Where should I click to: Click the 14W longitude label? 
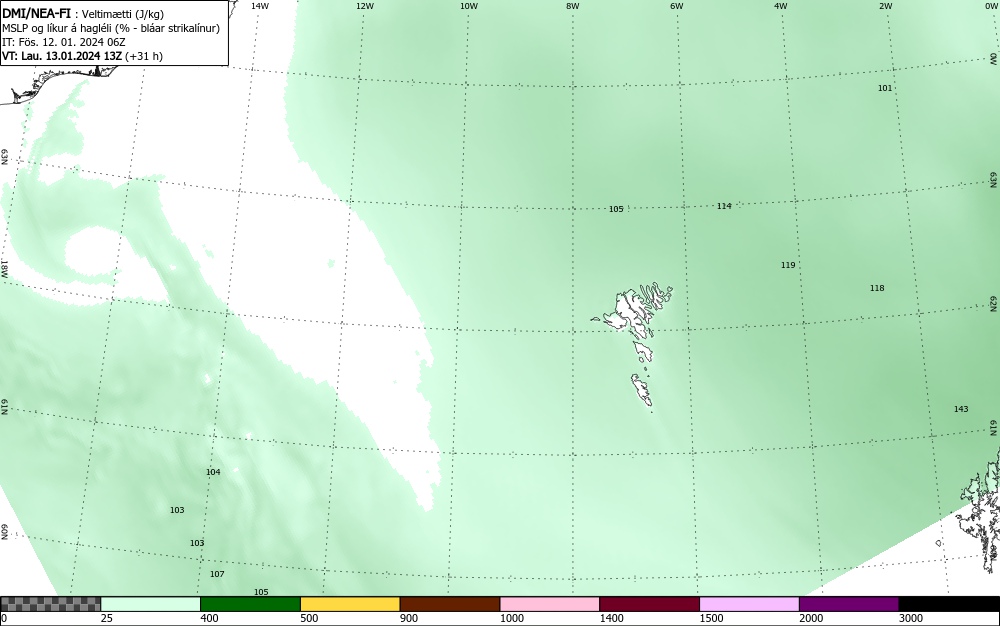click(260, 6)
